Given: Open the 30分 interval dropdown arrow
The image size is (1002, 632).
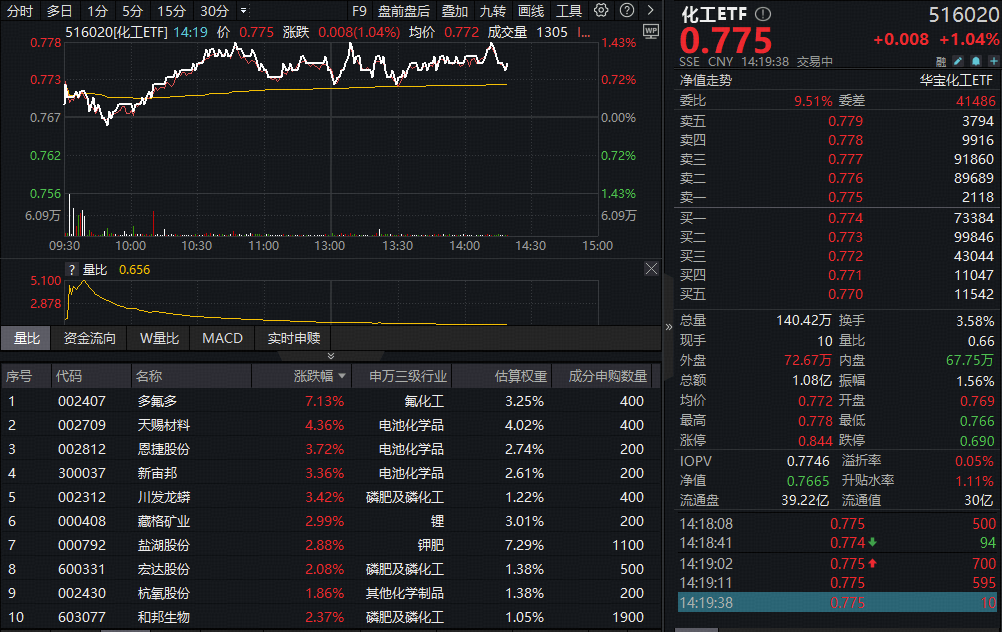Looking at the screenshot, I should [241, 10].
